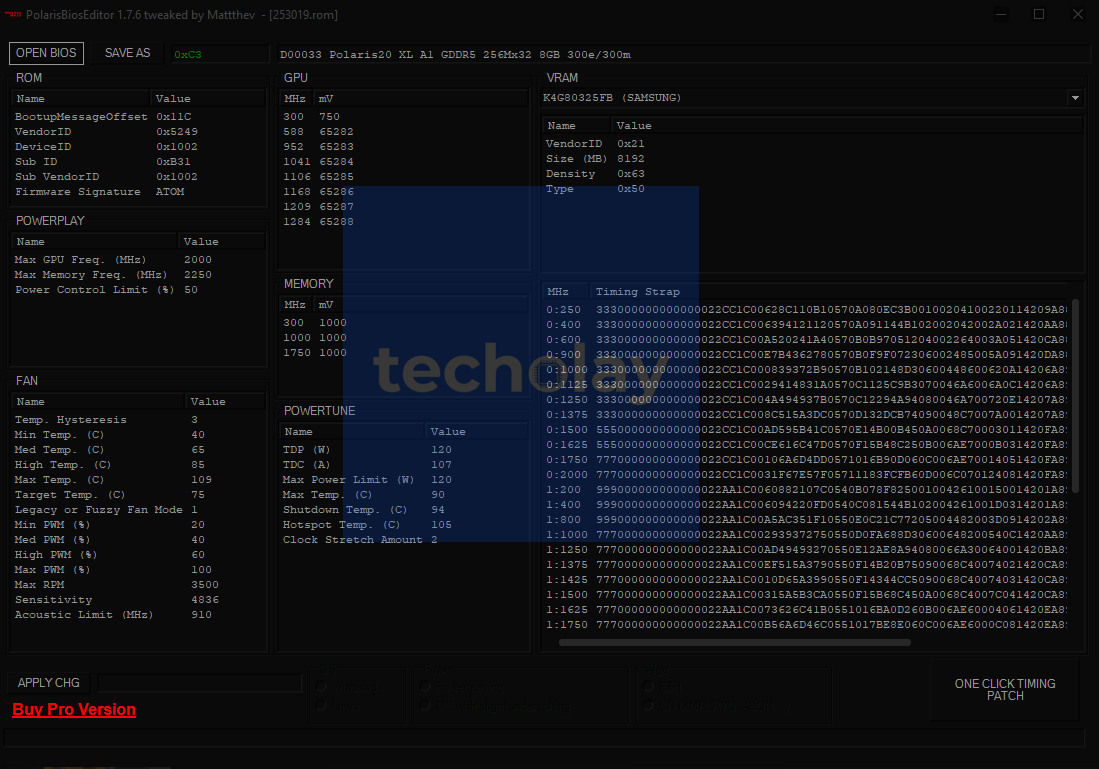Select the BootupMessageOffset ROM row
This screenshot has height=769, width=1099.
pos(138,117)
